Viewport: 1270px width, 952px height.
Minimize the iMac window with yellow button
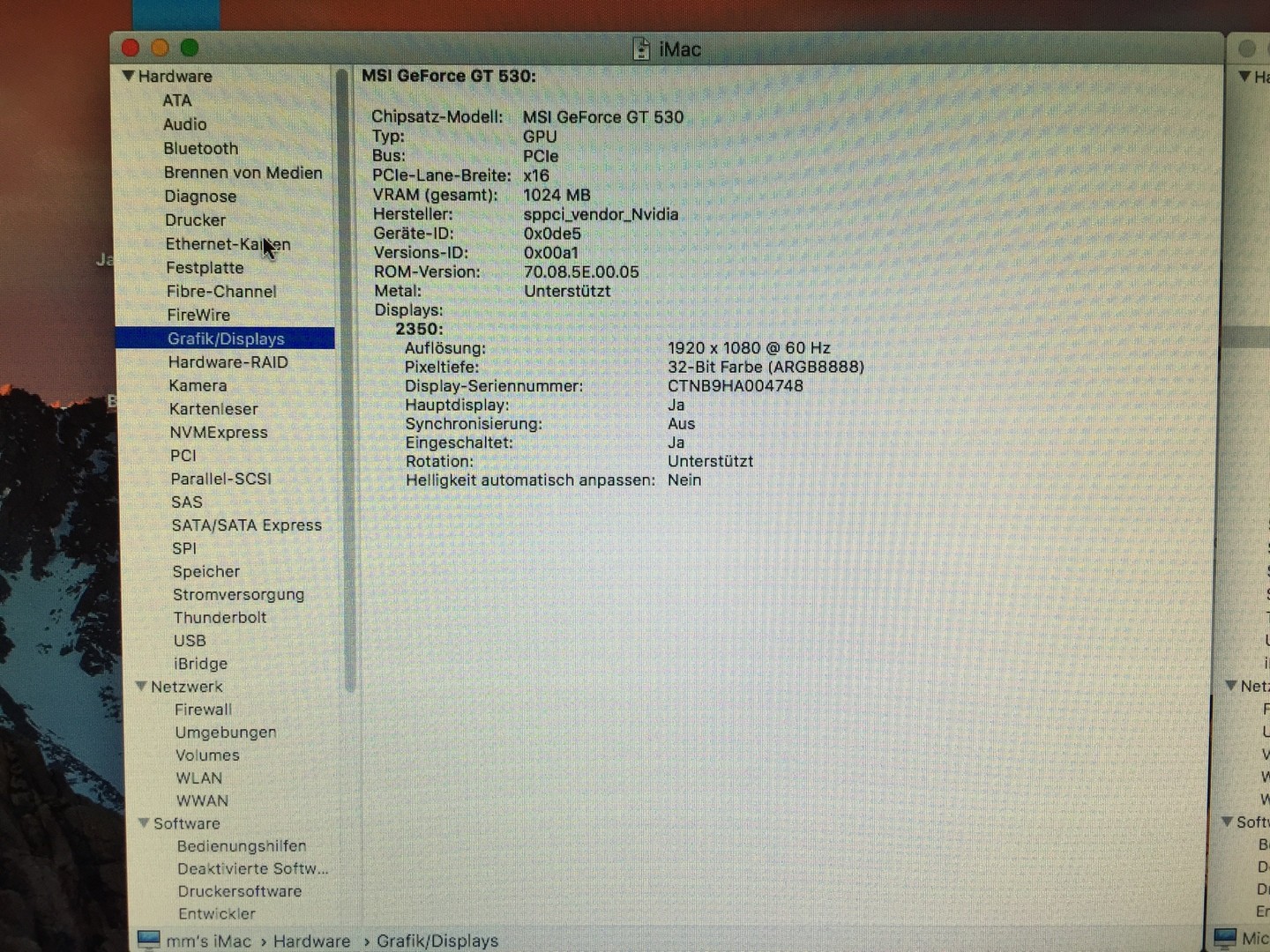(x=160, y=48)
